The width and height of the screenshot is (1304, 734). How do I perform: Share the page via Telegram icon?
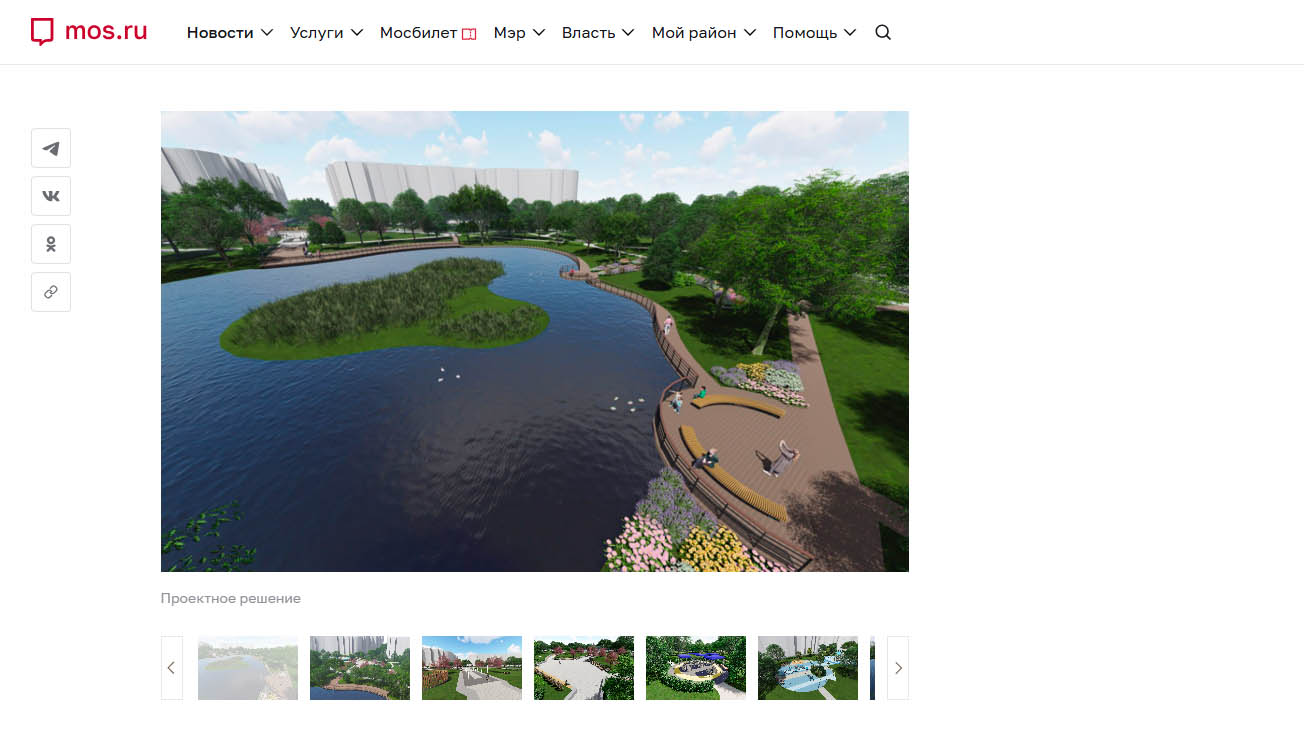(x=51, y=148)
